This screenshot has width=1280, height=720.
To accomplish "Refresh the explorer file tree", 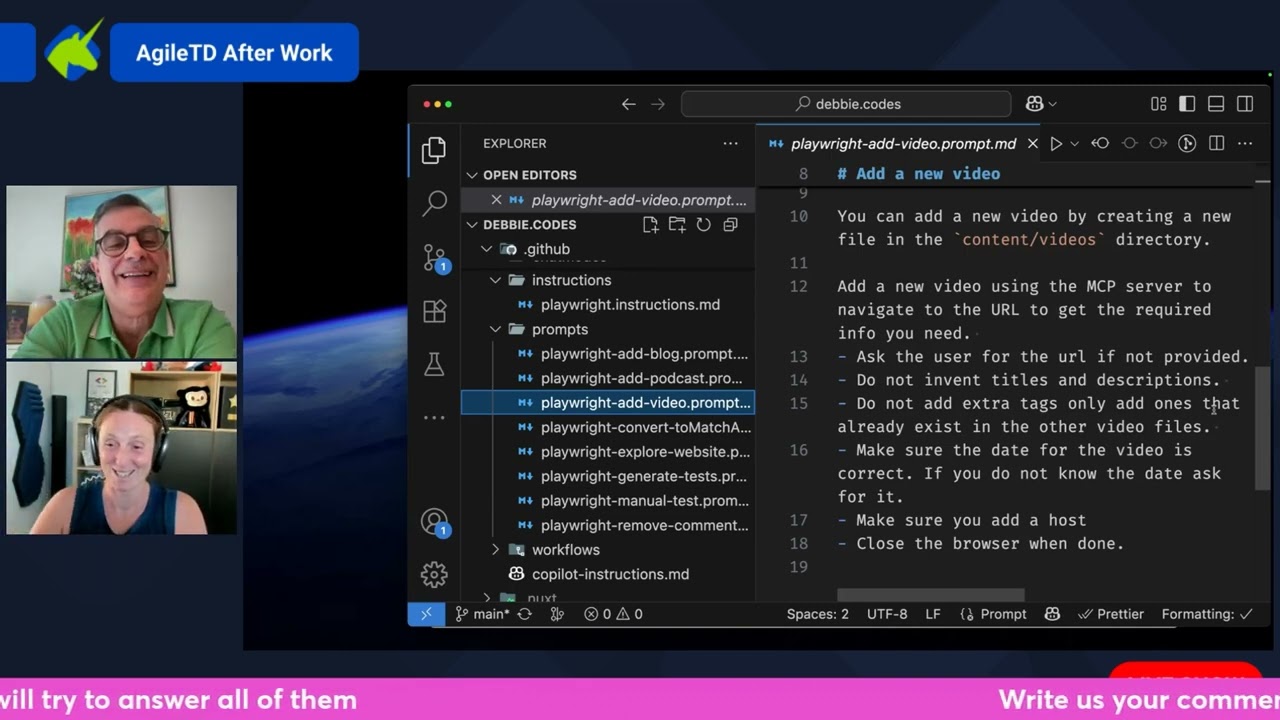I will (703, 225).
